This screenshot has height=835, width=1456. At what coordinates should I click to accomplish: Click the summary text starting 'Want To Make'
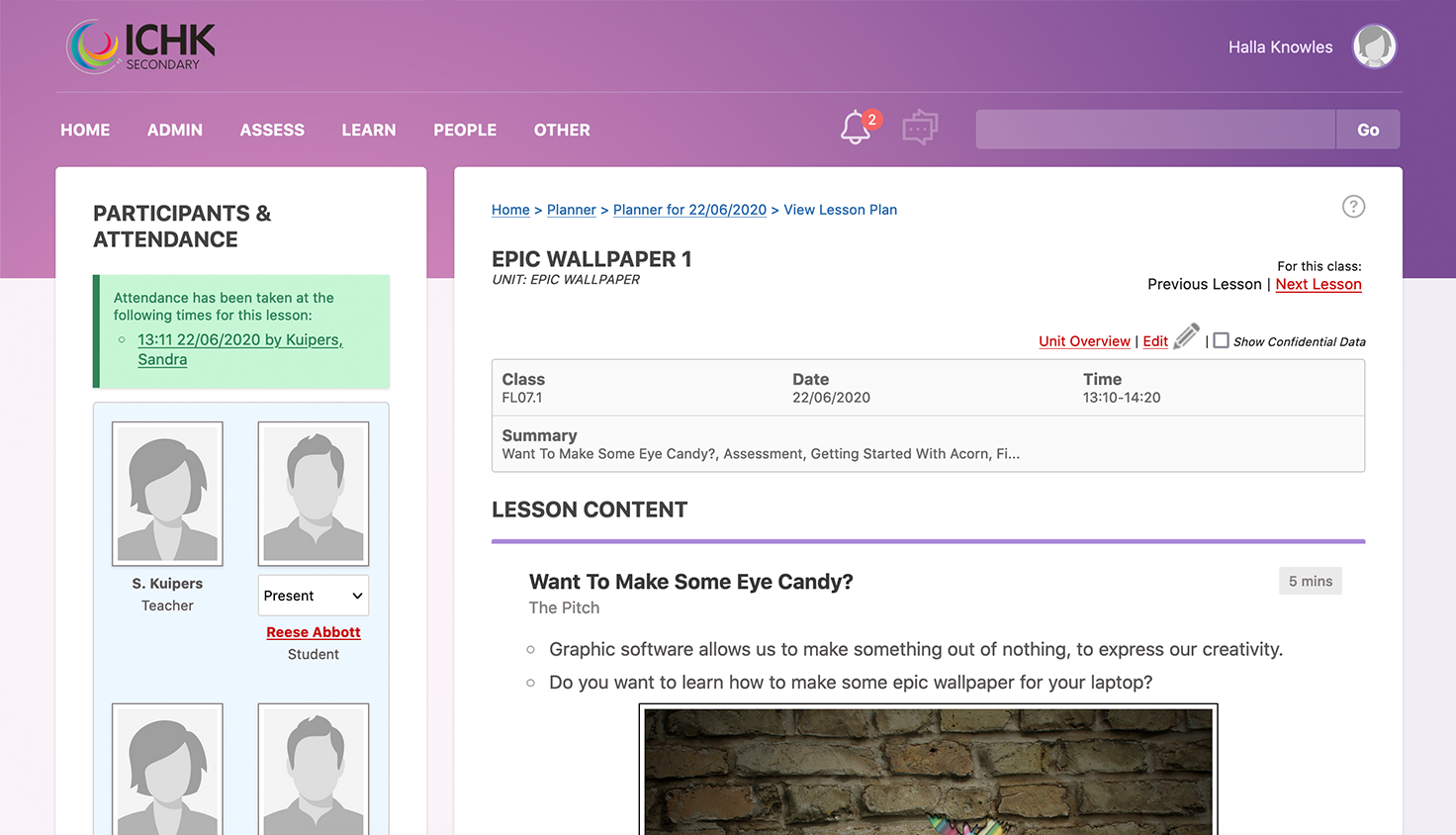point(761,454)
